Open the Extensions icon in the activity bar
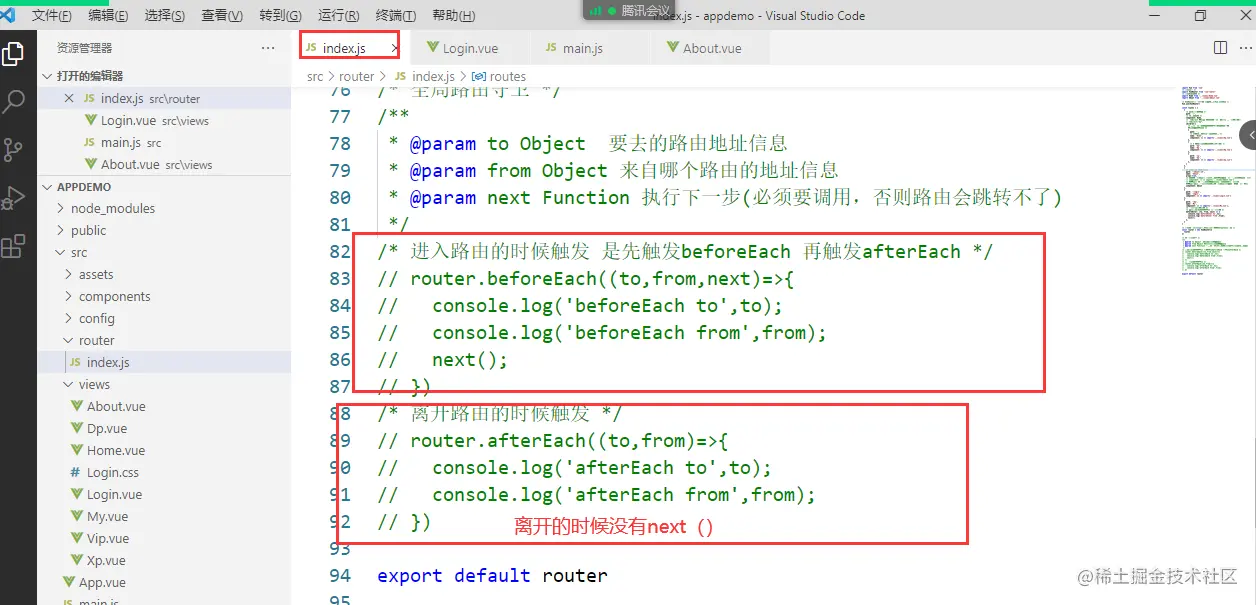1256x605 pixels. coord(15,245)
